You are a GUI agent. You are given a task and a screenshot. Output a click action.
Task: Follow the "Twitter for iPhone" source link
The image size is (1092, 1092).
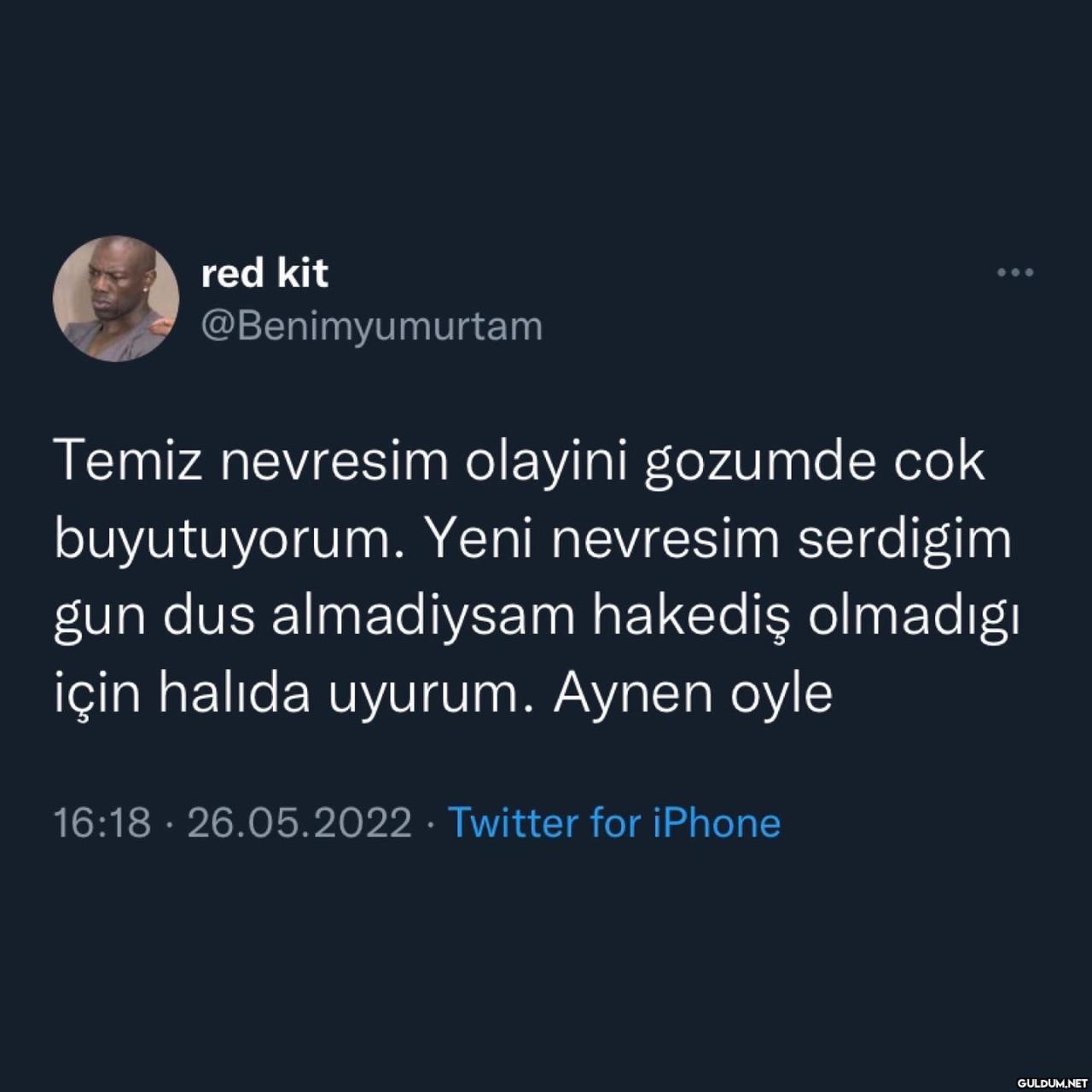coord(614,823)
